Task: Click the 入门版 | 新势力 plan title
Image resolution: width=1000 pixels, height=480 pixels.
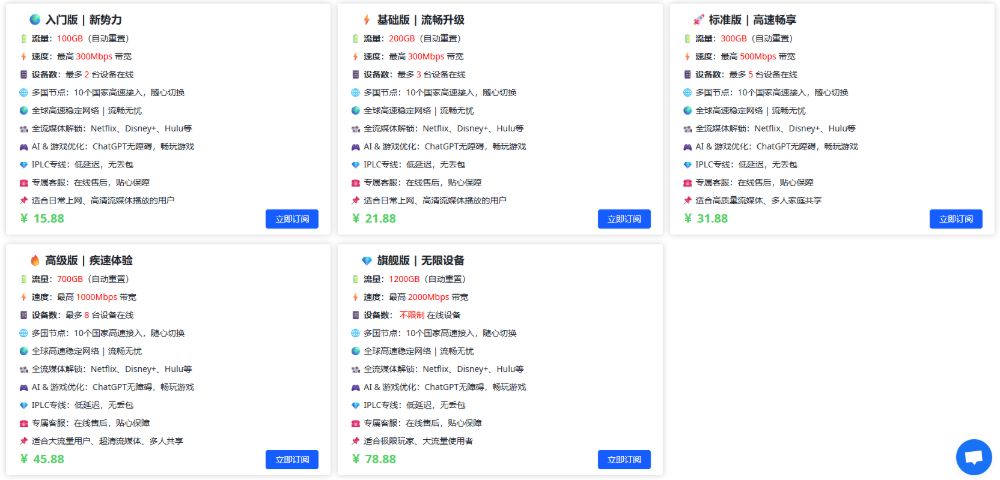Action: (x=84, y=20)
